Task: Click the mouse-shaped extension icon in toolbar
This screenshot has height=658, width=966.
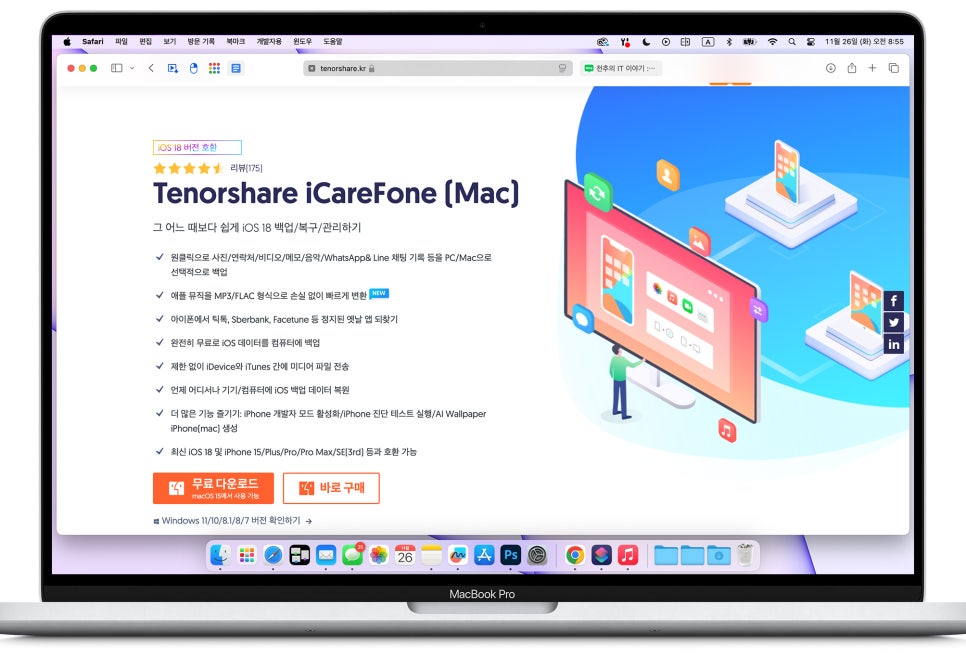Action: (x=193, y=68)
